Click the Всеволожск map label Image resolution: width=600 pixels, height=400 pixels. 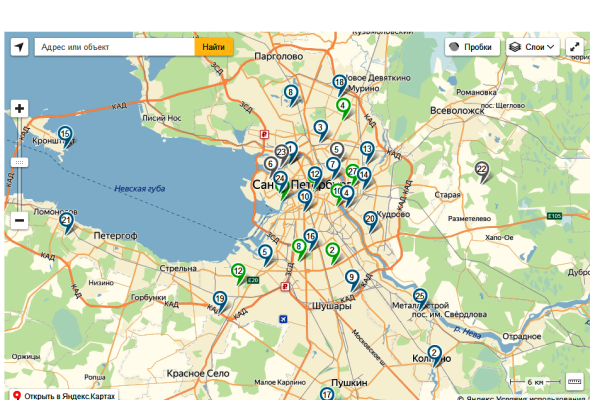point(457,111)
